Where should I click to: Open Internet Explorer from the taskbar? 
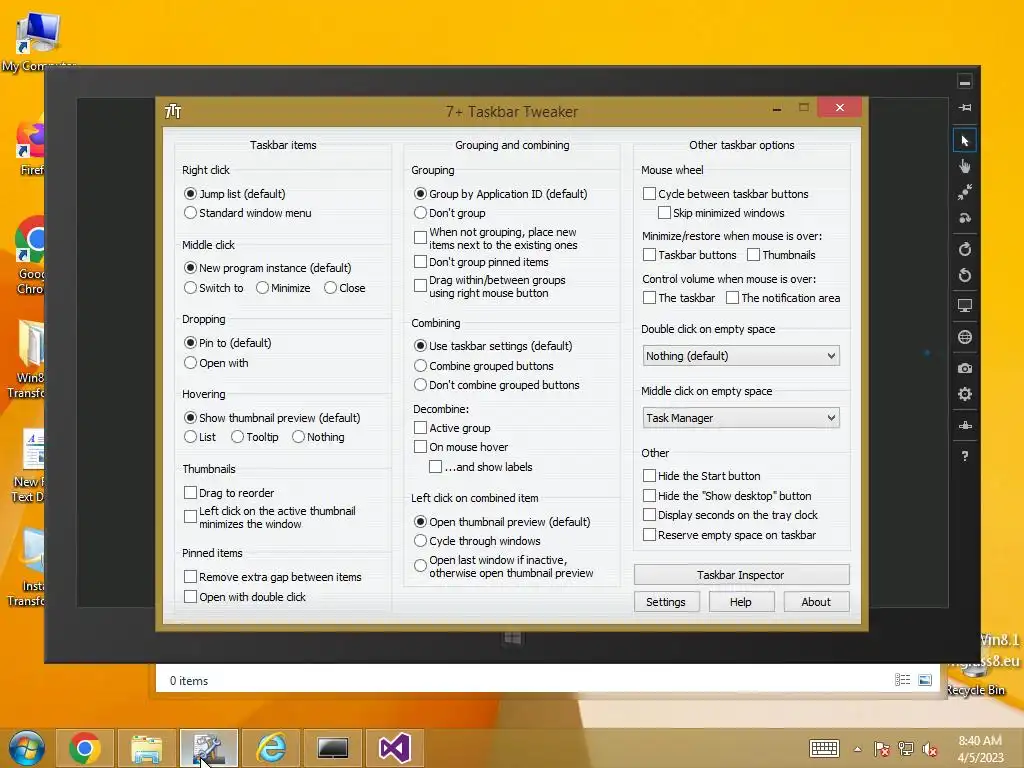pyautogui.click(x=271, y=748)
